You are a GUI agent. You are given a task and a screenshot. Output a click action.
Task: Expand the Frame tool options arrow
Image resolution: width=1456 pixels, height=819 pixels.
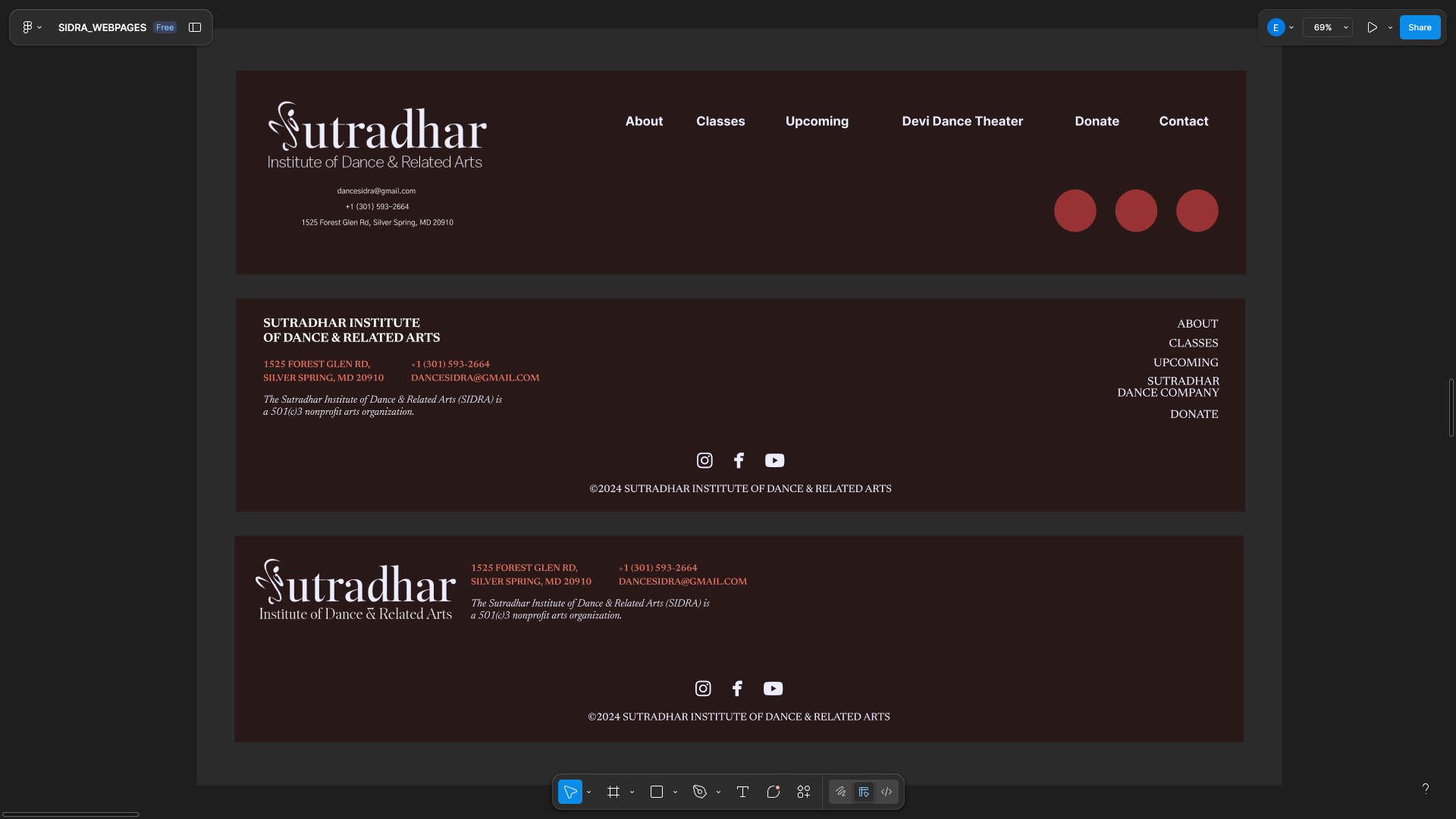pos(632,792)
